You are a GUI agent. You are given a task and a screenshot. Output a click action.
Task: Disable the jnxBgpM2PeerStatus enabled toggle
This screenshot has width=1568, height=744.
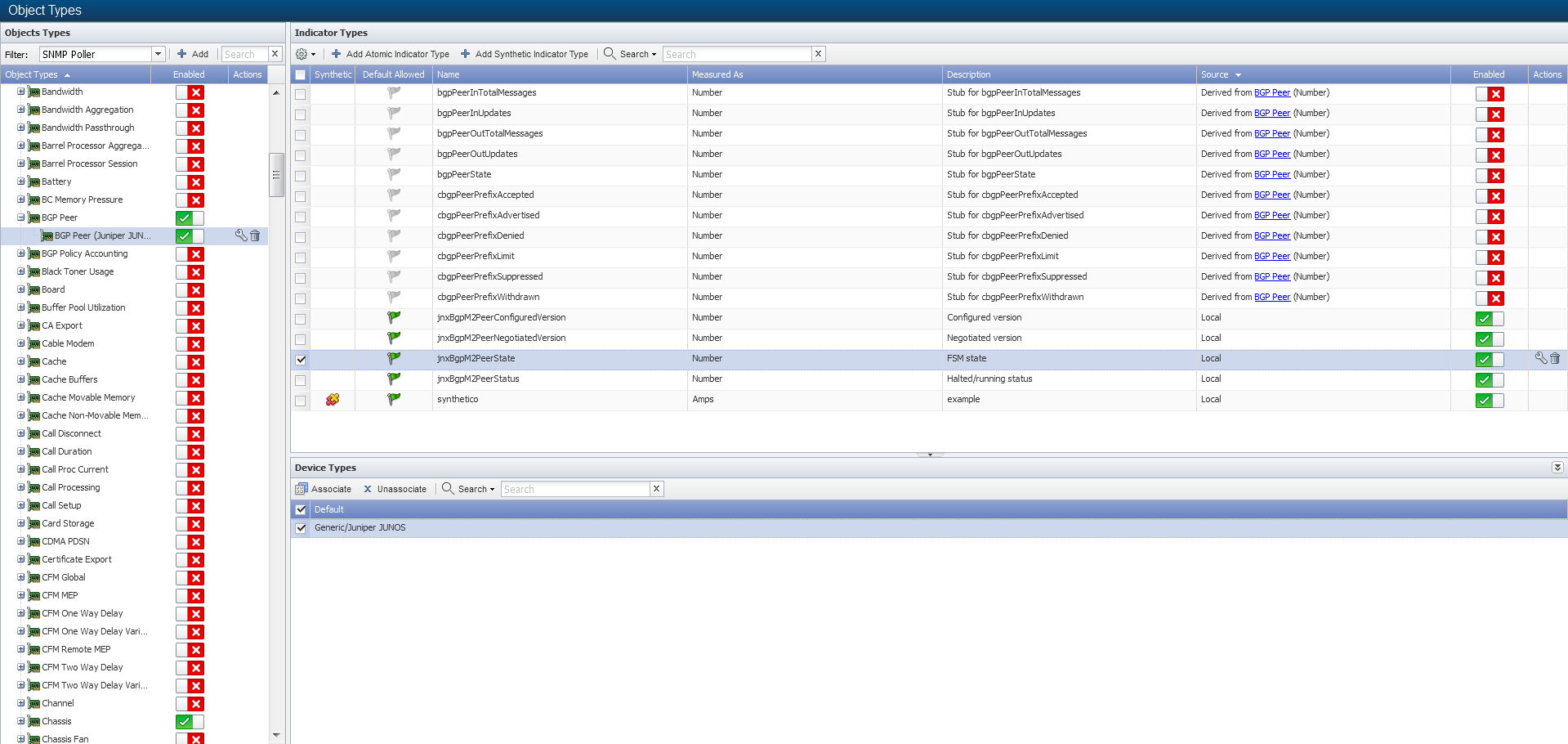point(1490,380)
